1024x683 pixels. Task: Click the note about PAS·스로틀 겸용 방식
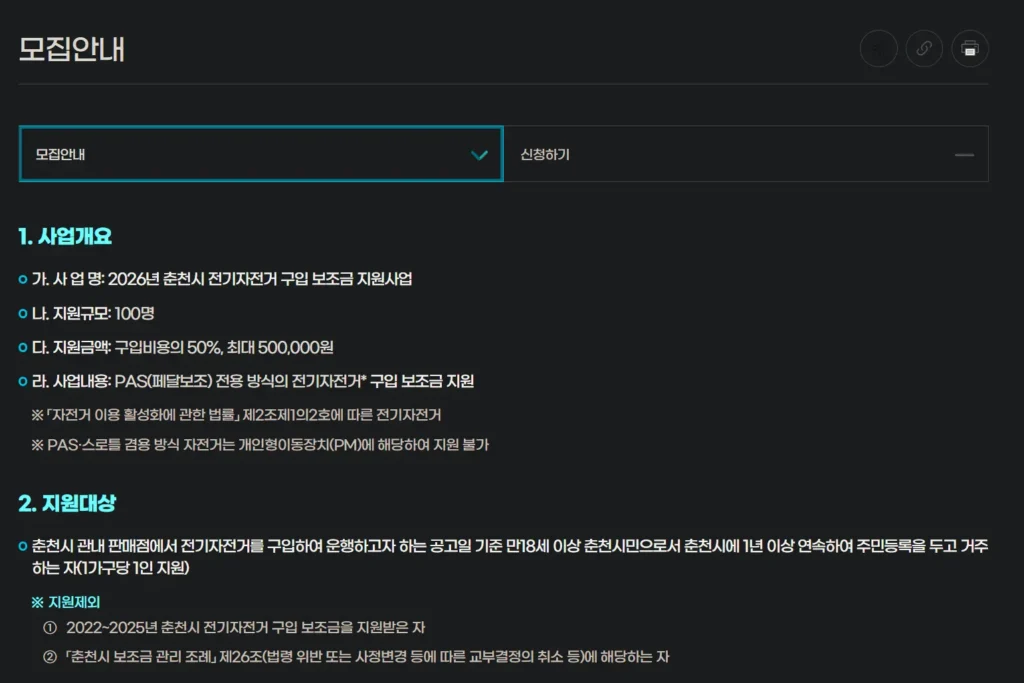[x=260, y=445]
